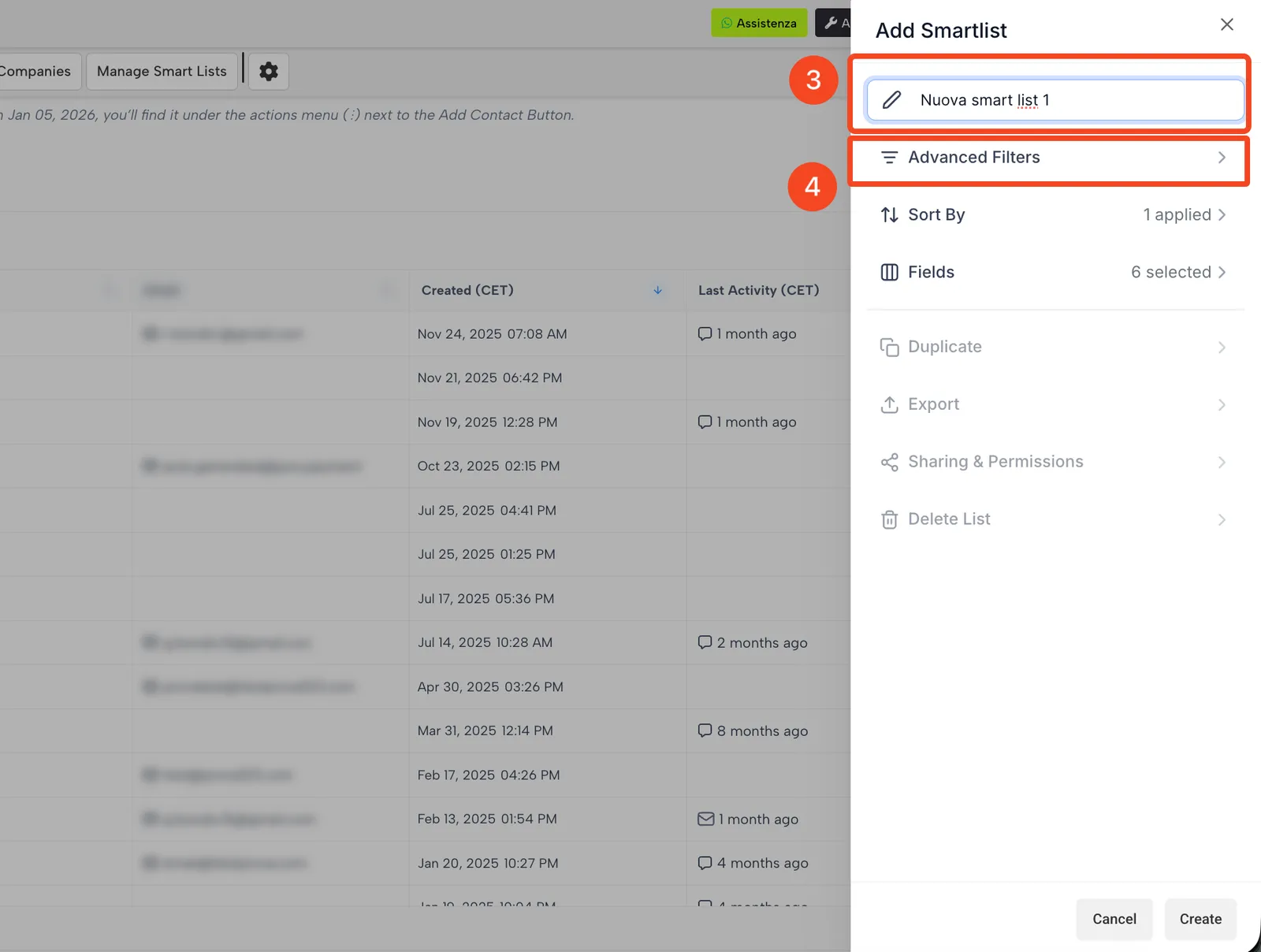Click the Duplicate copy icon
Screen dimensions: 1261x952
[x=889, y=348]
